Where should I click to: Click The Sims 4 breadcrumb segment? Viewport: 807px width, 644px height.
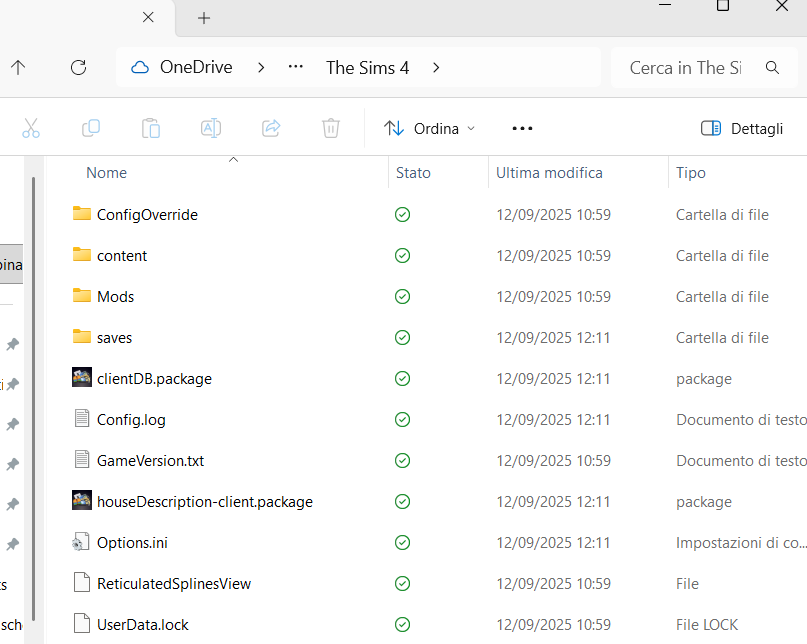pyautogui.click(x=367, y=67)
